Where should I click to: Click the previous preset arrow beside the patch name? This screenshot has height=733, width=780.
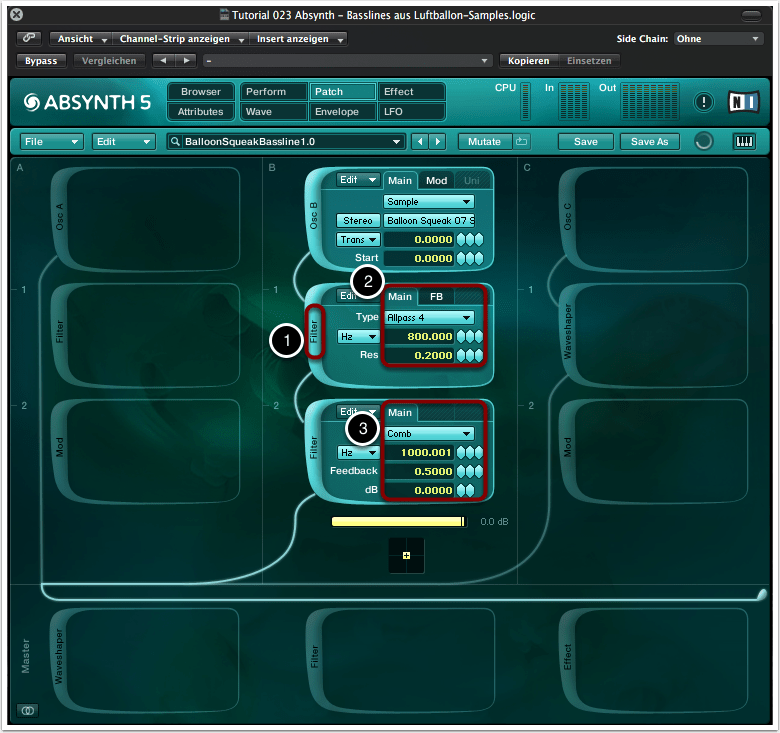pyautogui.click(x=421, y=142)
